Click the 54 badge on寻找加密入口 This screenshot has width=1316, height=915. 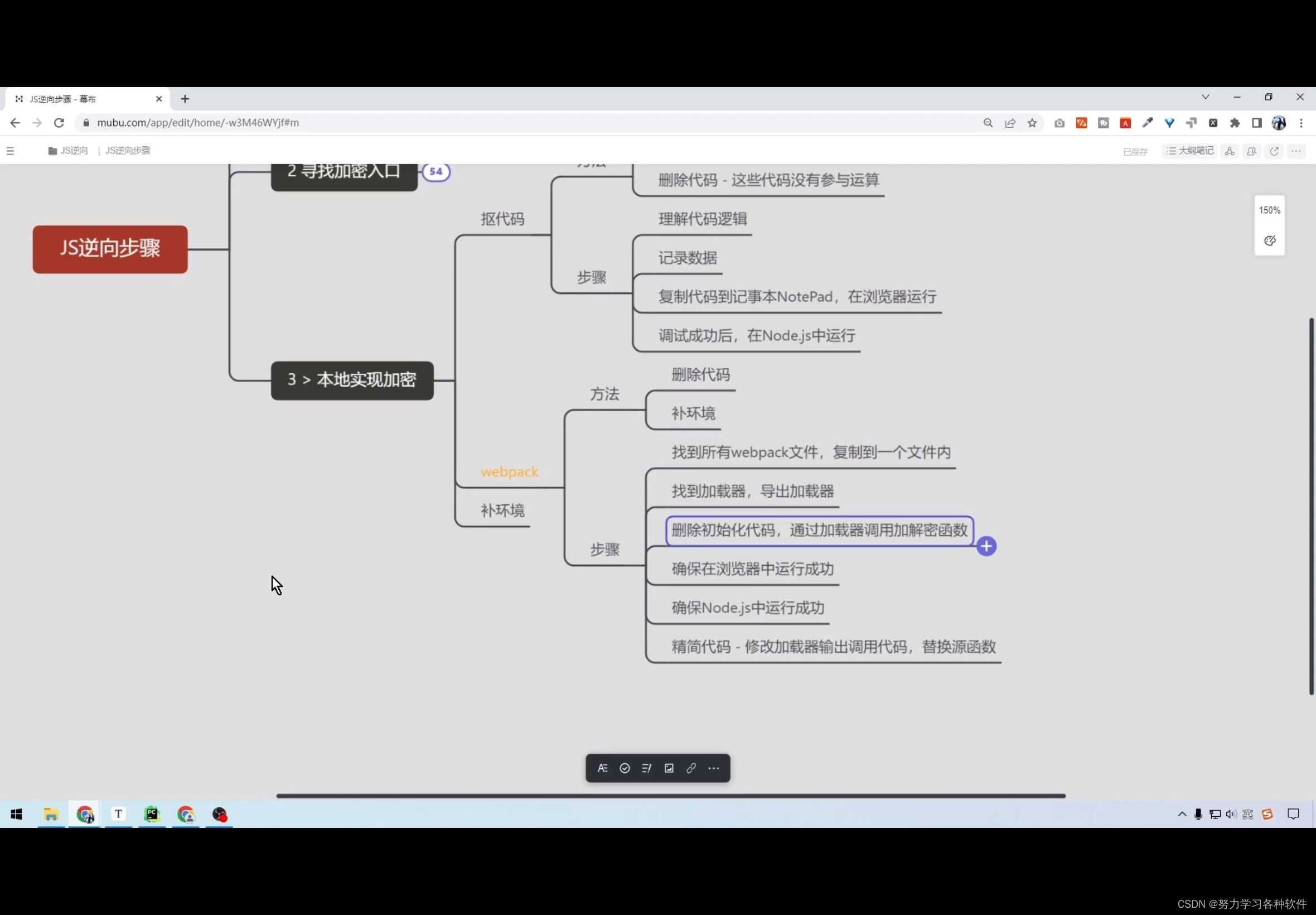click(x=435, y=171)
